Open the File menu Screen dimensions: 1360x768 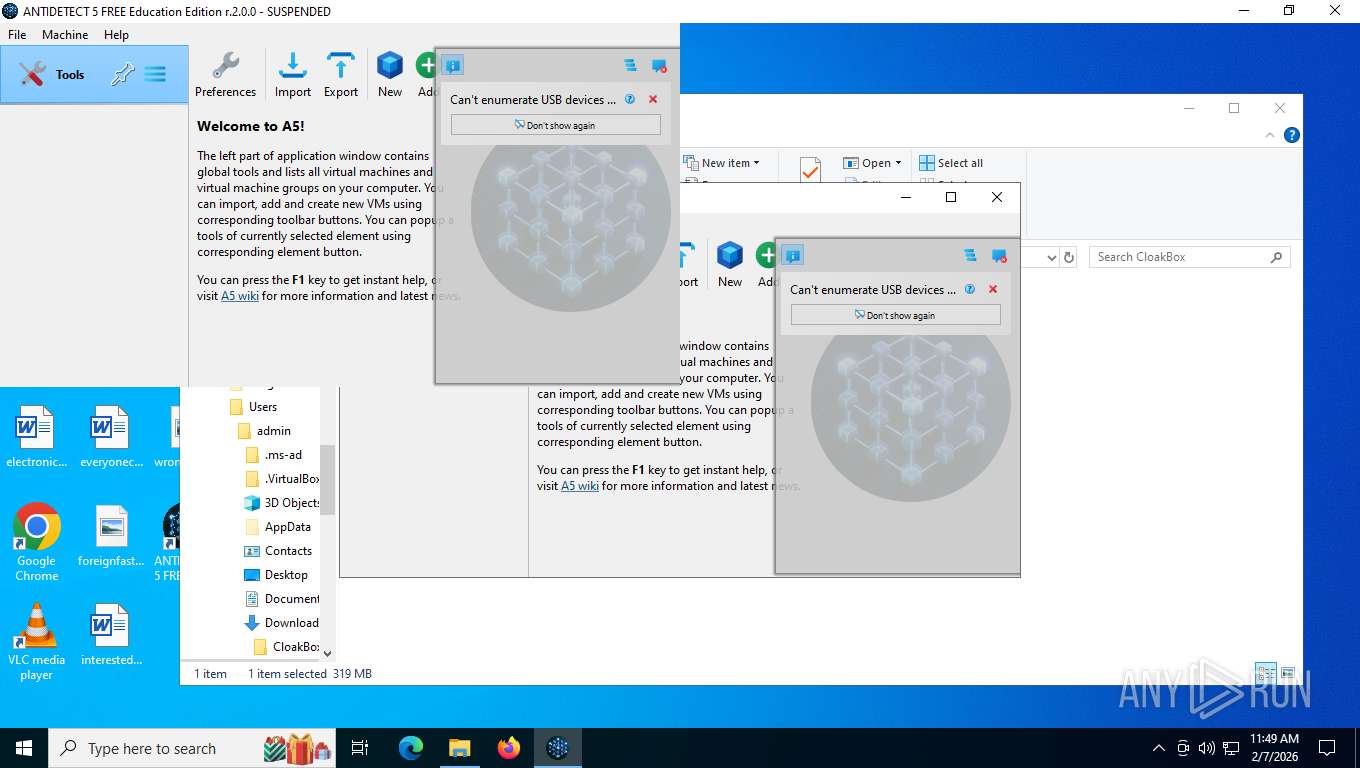tap(17, 34)
